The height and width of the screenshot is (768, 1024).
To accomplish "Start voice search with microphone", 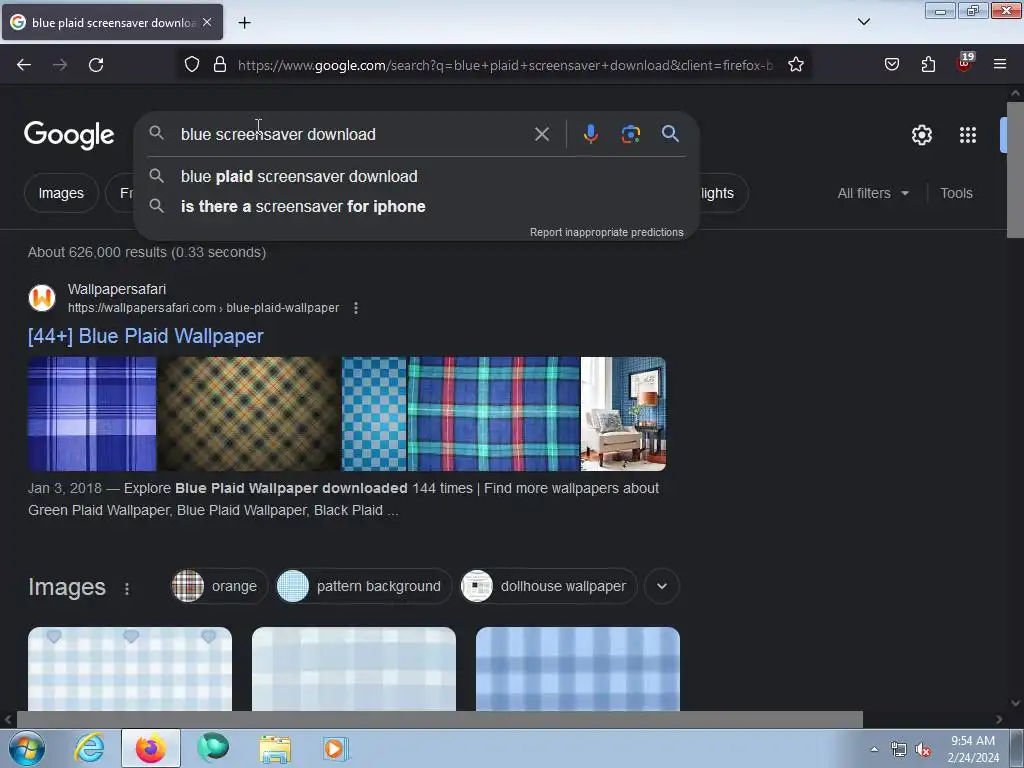I will click(x=590, y=134).
